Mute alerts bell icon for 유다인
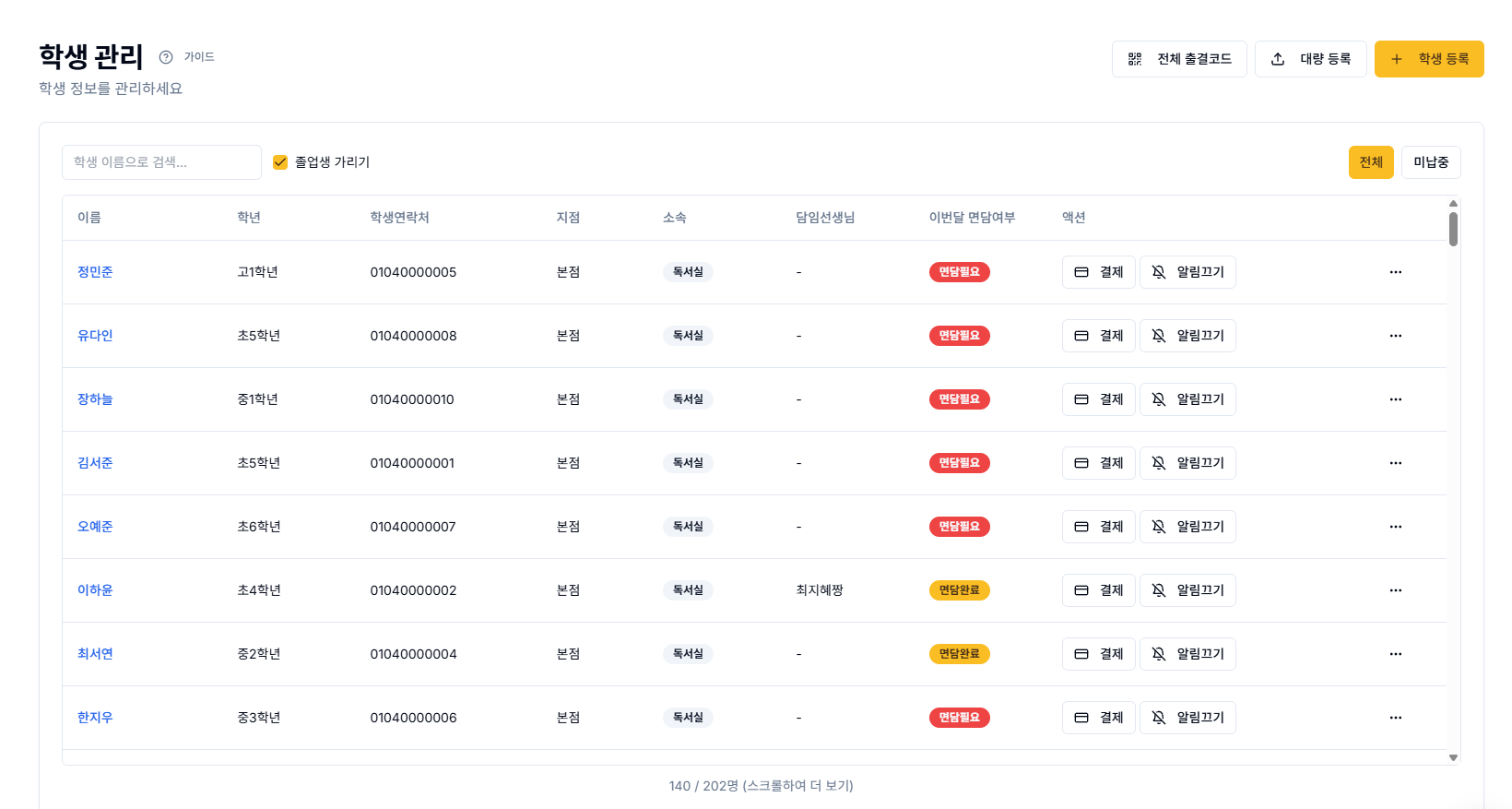The width and height of the screenshot is (1512, 809). click(1159, 336)
